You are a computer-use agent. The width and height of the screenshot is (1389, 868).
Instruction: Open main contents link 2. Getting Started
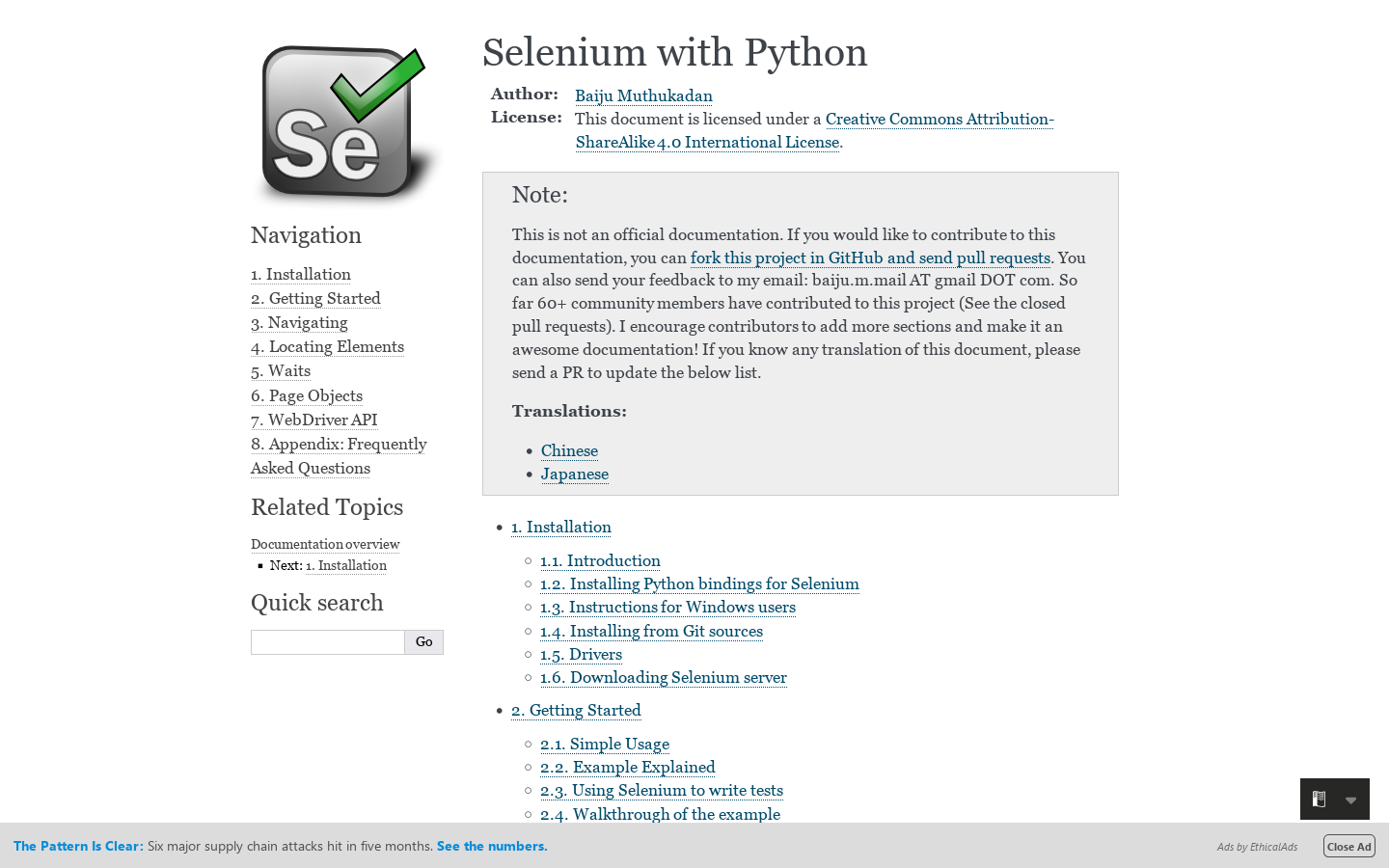(576, 710)
